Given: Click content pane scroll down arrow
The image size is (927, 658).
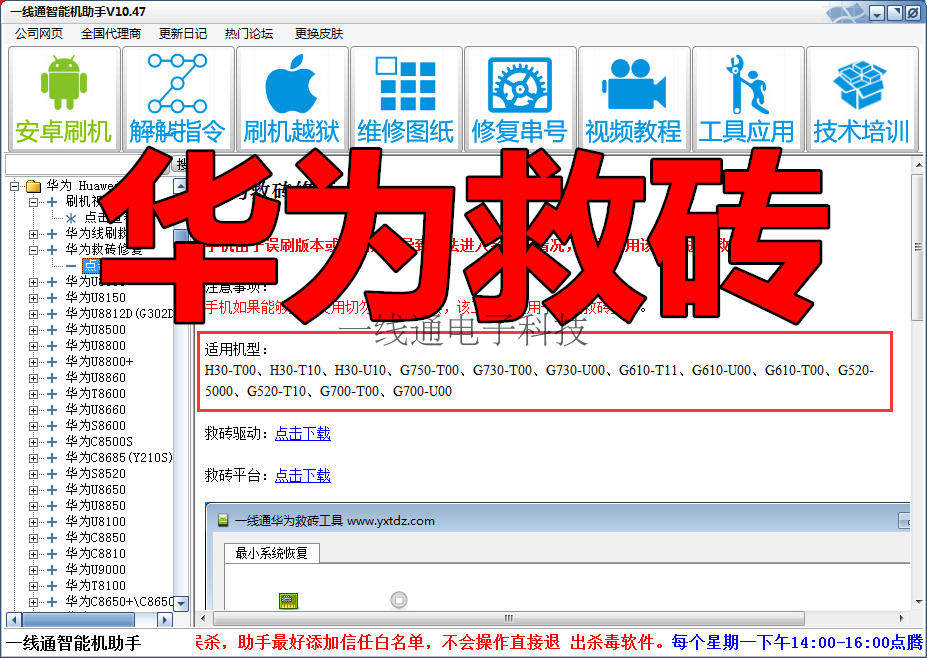Looking at the screenshot, I should (918, 602).
